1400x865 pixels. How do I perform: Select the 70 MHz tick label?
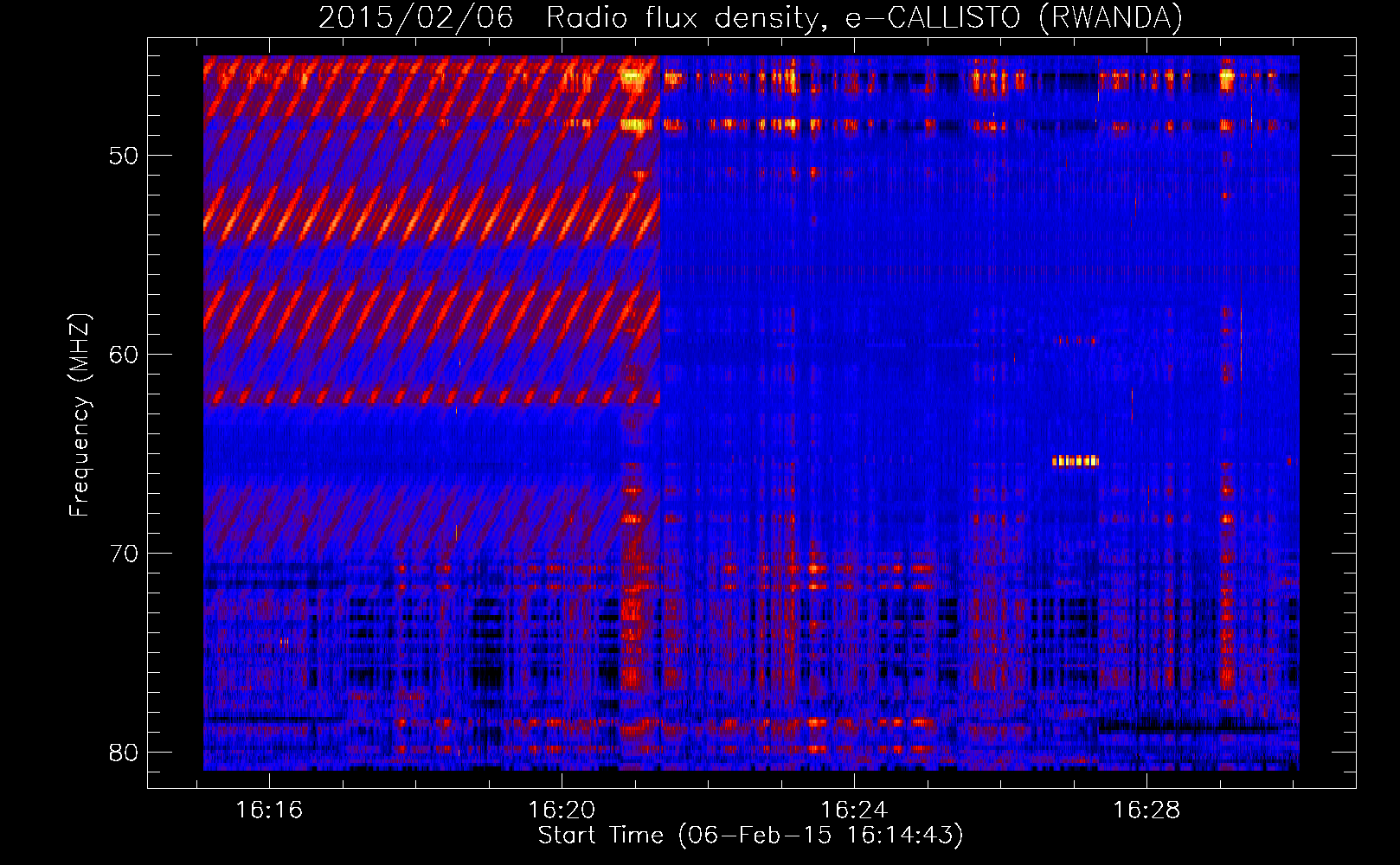123,554
